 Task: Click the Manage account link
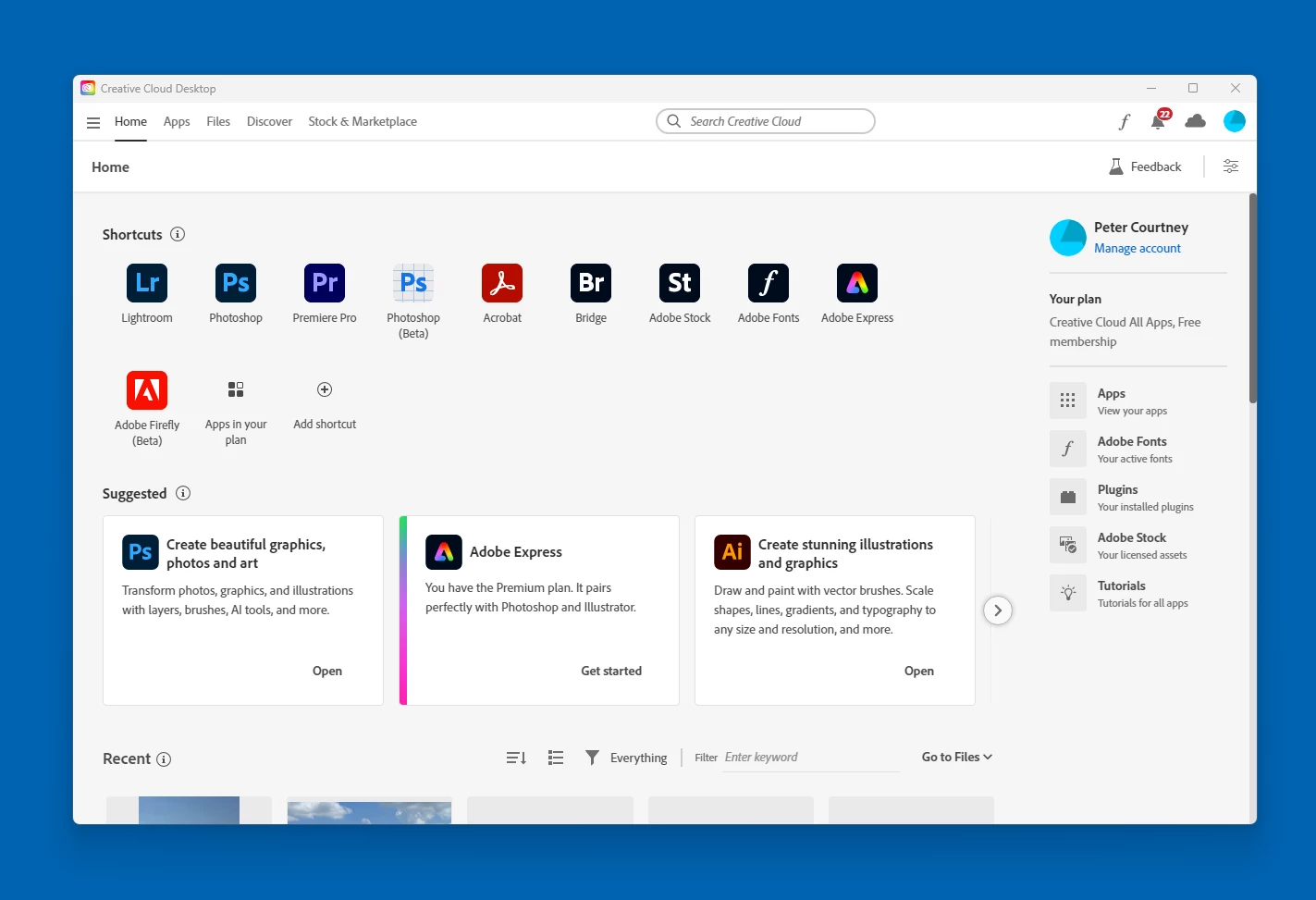click(x=1138, y=248)
